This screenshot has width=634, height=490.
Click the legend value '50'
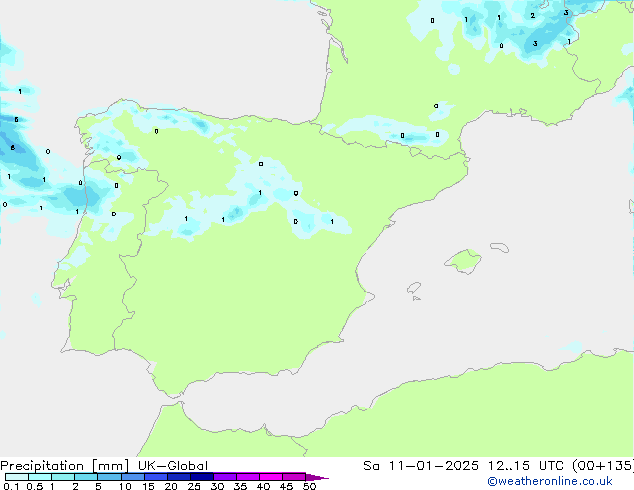tap(309, 486)
